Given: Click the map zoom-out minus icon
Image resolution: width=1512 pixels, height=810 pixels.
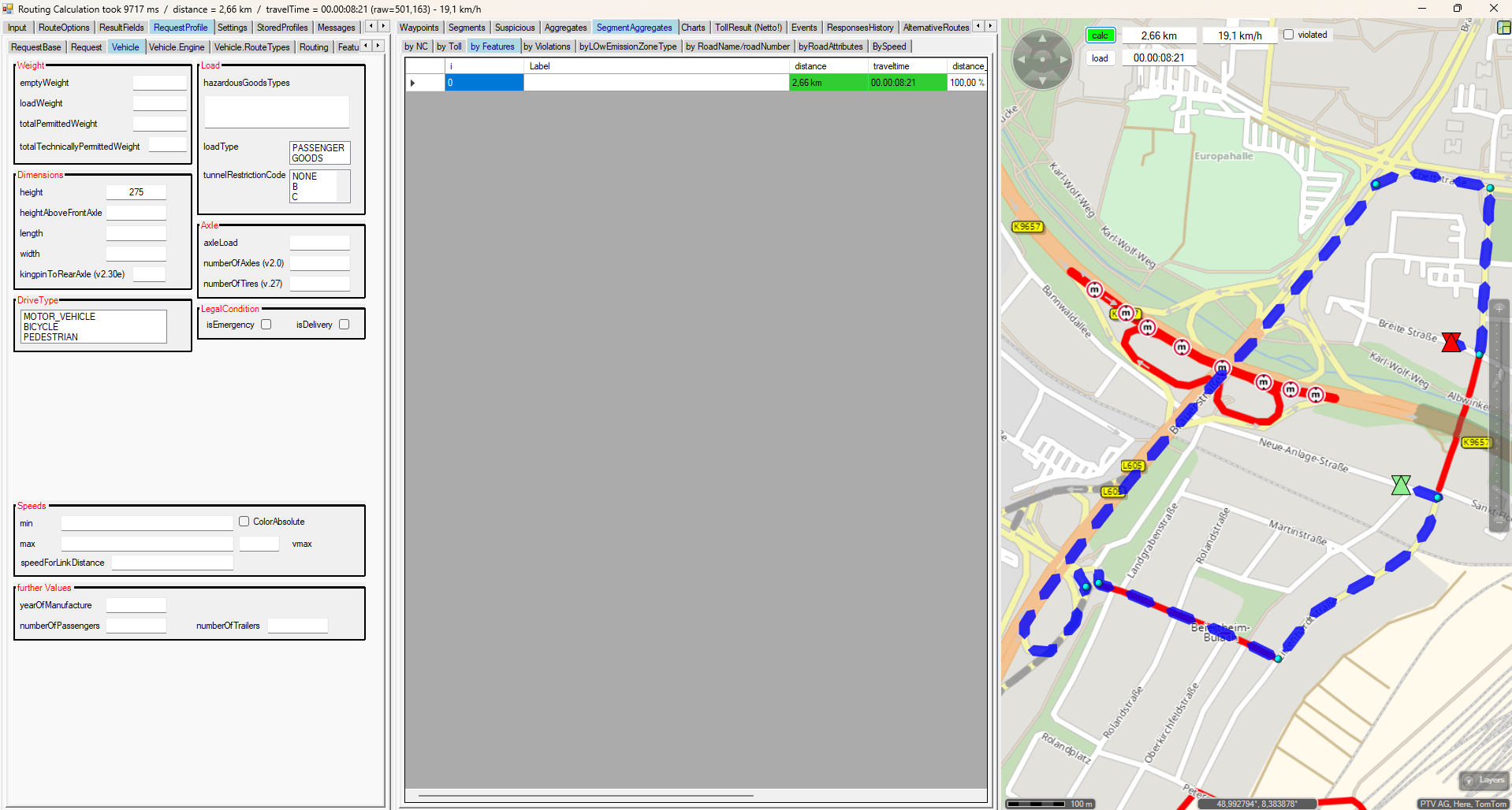Looking at the screenshot, I should (1499, 520).
